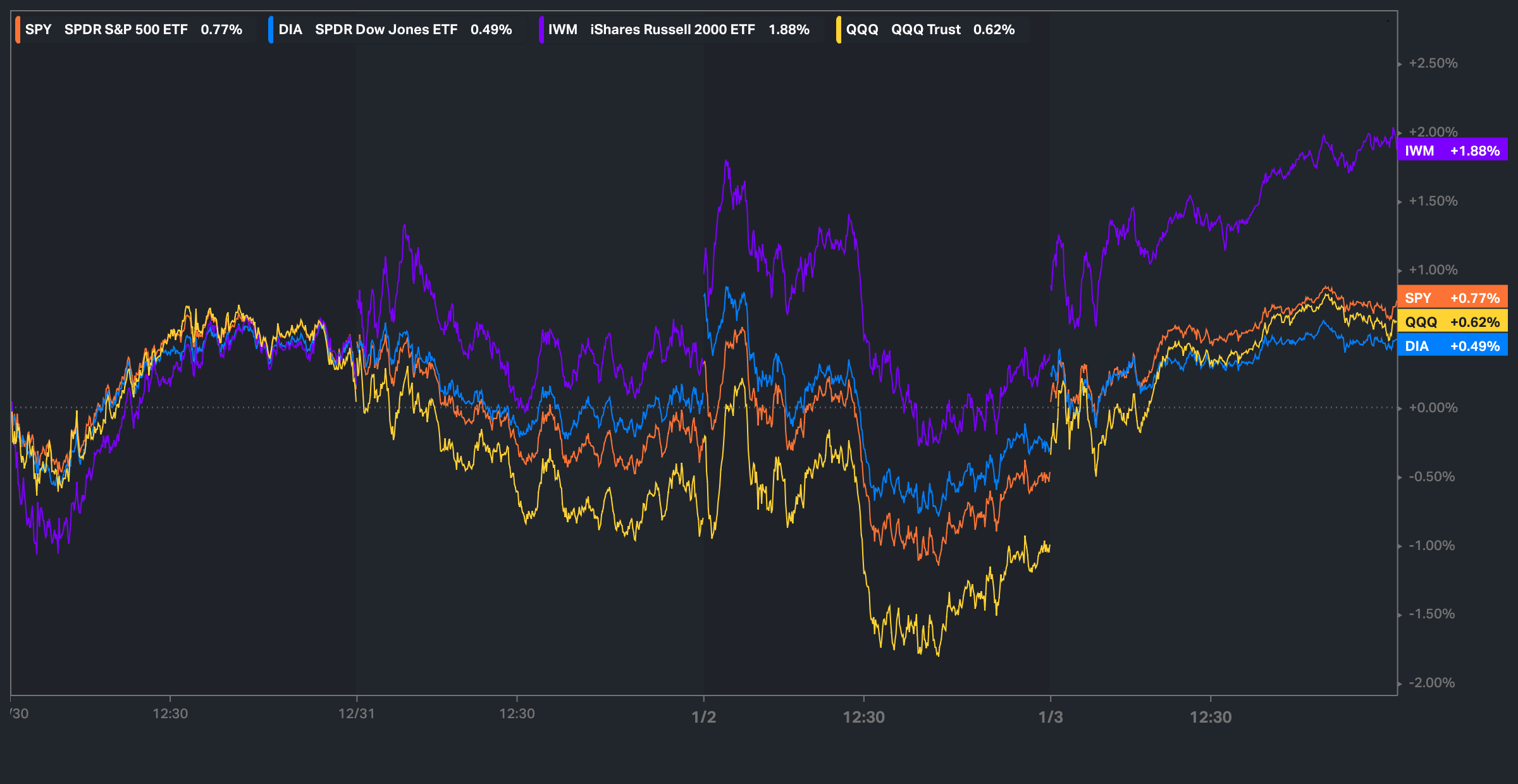Select the orange SPY +0.77% price tag
1518x784 pixels.
pos(1452,298)
